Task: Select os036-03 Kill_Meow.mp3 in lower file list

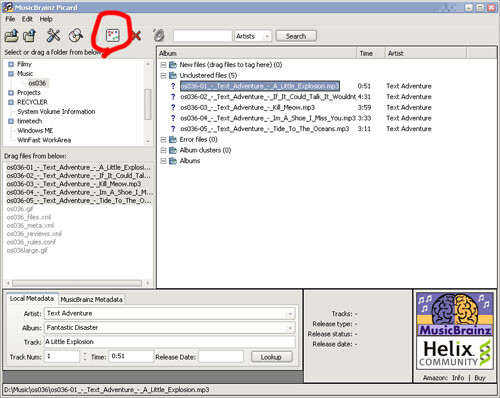Action: click(74, 184)
